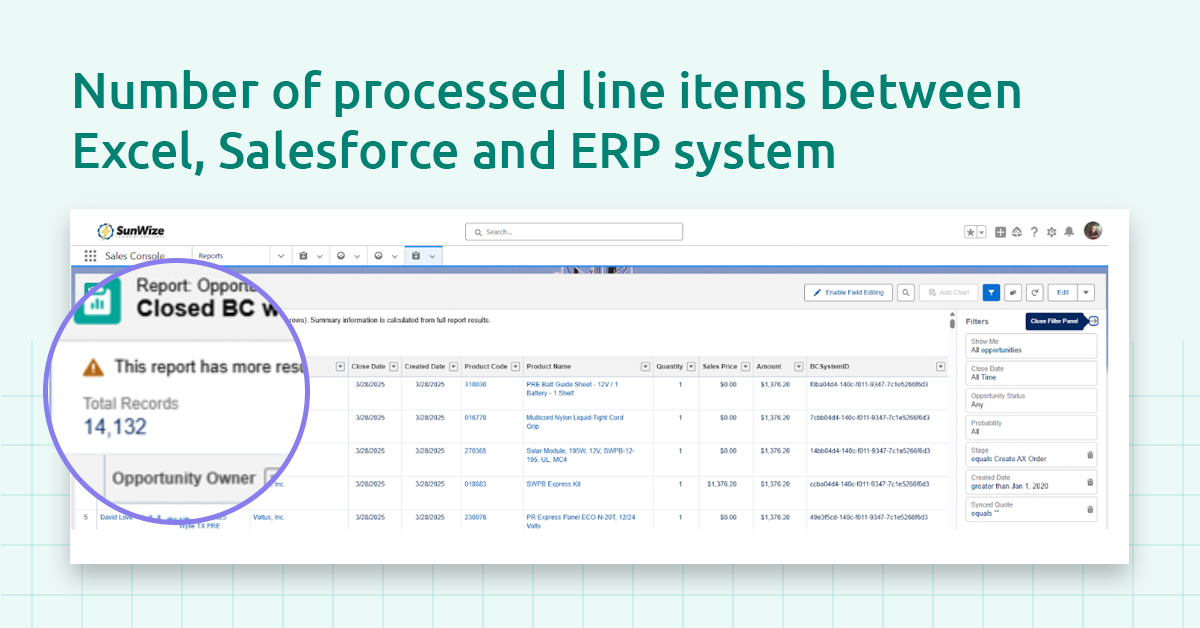Open the Favorites star icon
This screenshot has height=628, width=1200.
[x=970, y=232]
